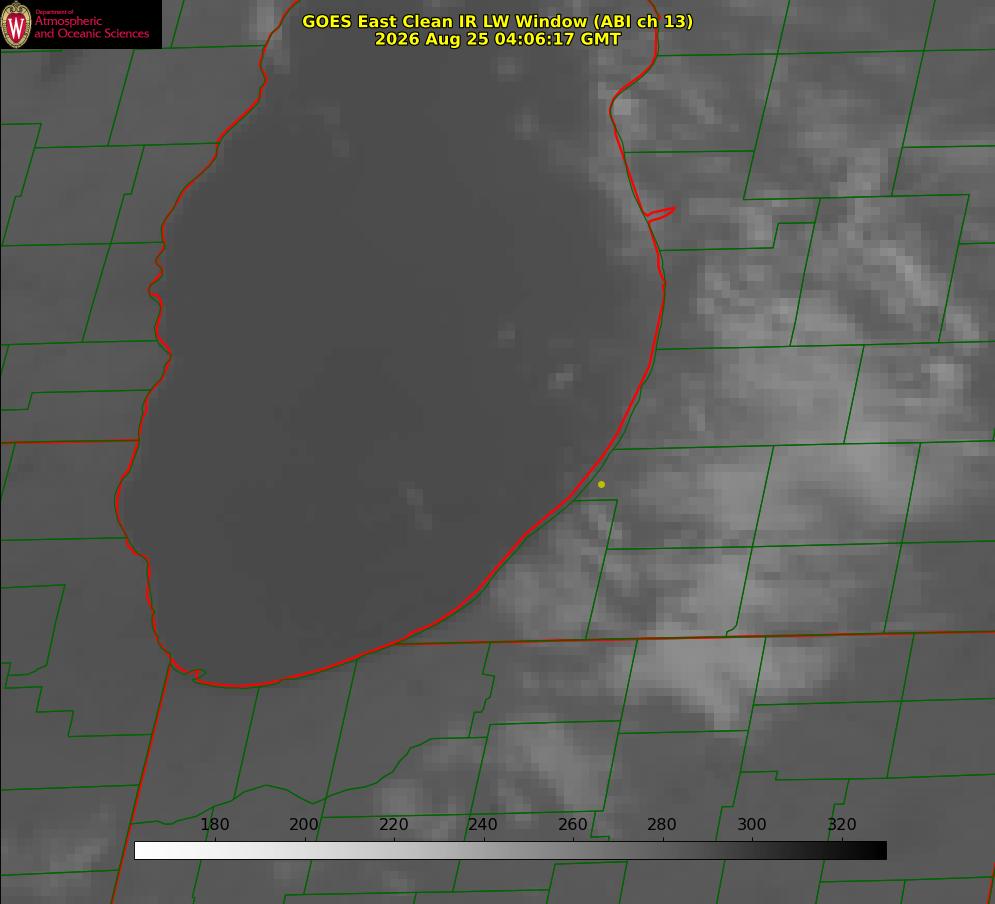This screenshot has height=904, width=995.
Task: Select the 220 colorbar tick label
Action: pos(393,824)
